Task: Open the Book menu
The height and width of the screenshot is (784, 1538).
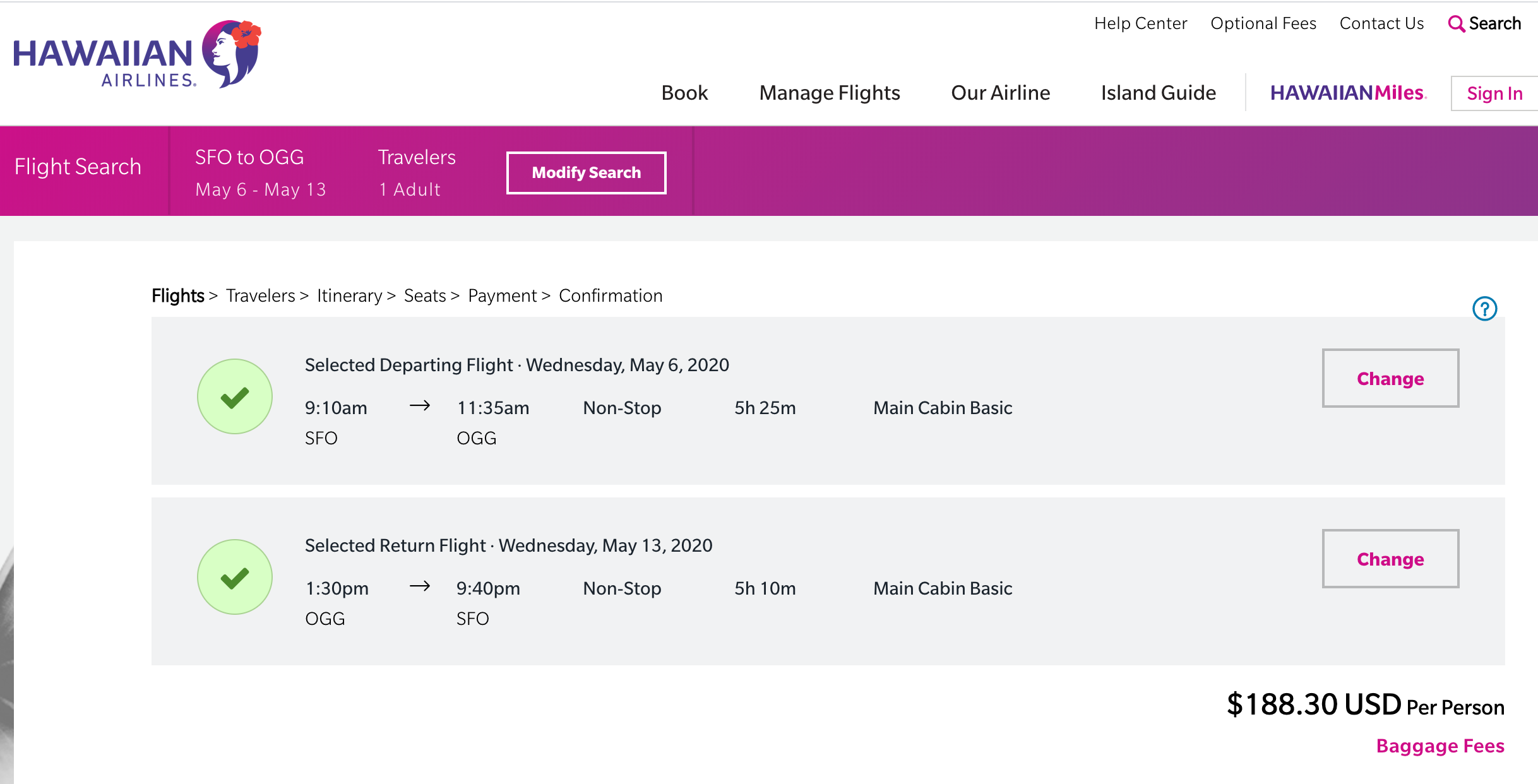Action: pyautogui.click(x=684, y=93)
